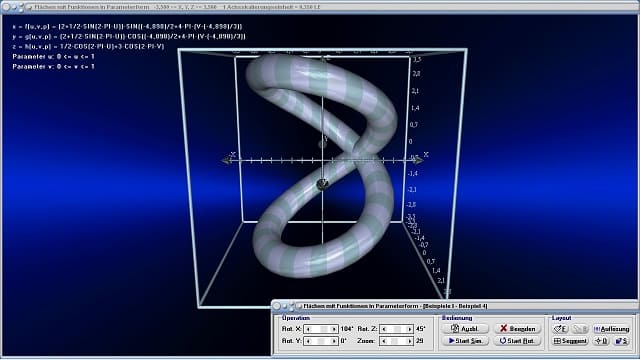
Task: Start the simulation with Start Sim.
Action: [x=465, y=340]
